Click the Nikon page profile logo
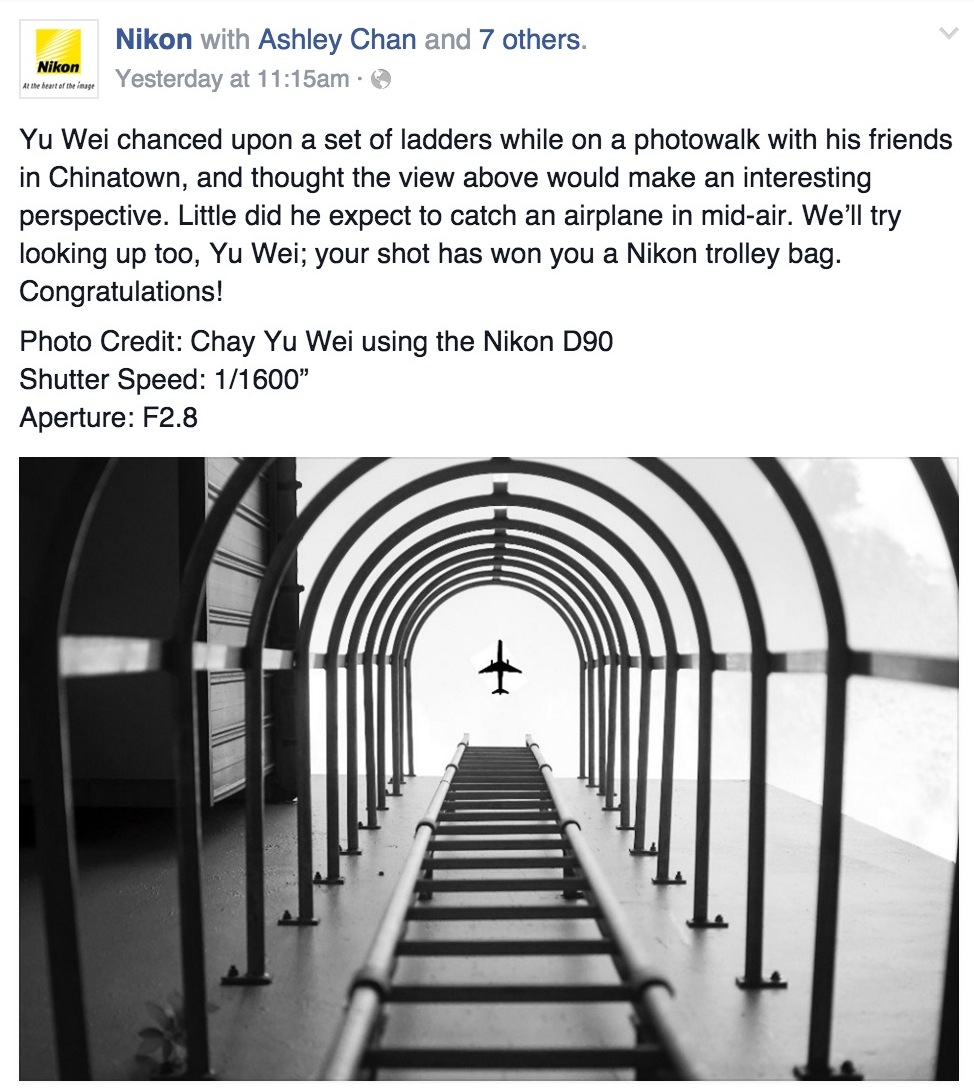 (59, 59)
